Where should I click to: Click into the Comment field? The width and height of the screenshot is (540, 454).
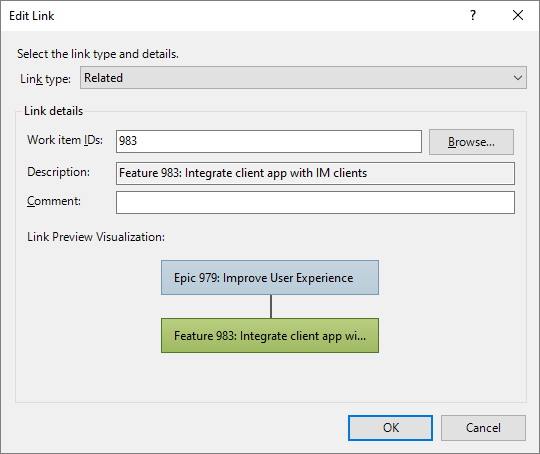pyautogui.click(x=315, y=203)
